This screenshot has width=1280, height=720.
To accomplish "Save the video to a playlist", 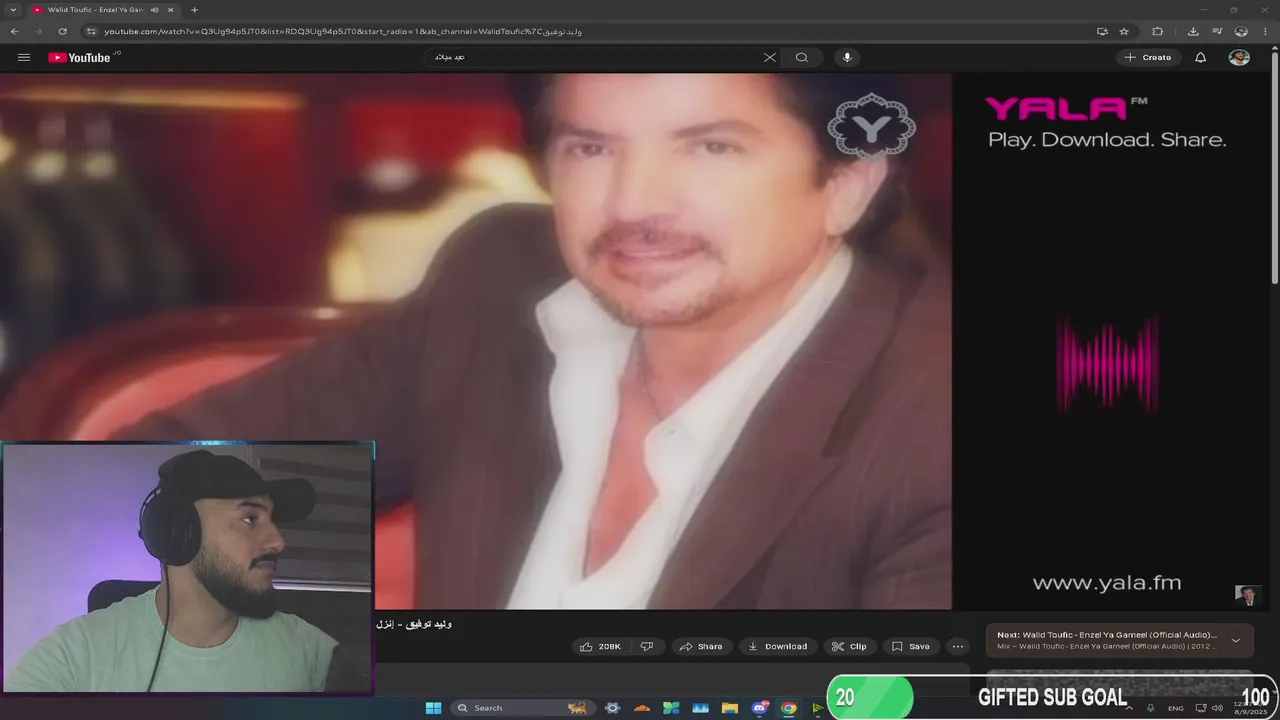I will 911,646.
